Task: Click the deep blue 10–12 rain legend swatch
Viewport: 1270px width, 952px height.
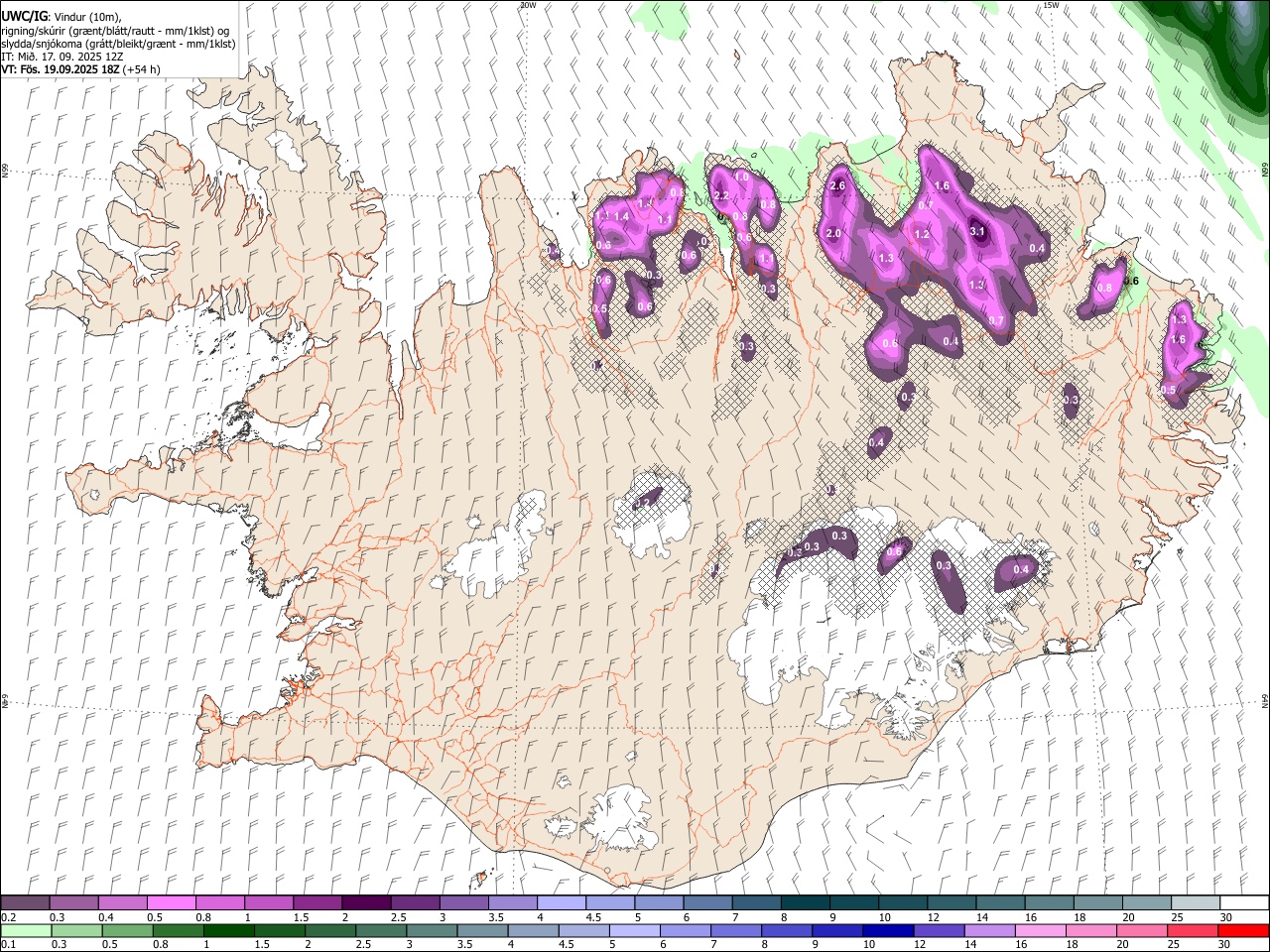Action: (x=886, y=930)
